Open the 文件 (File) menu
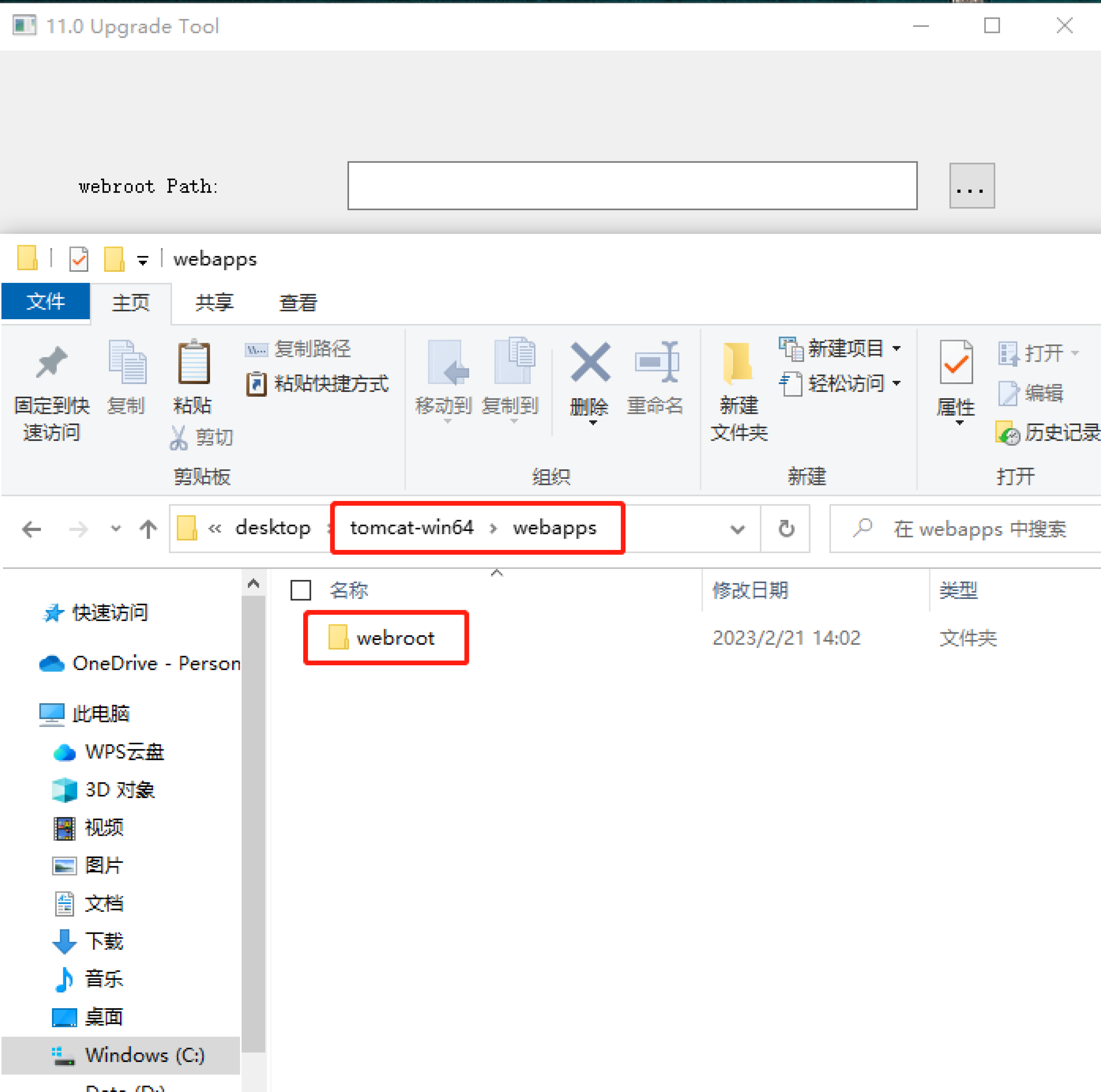 [46, 302]
